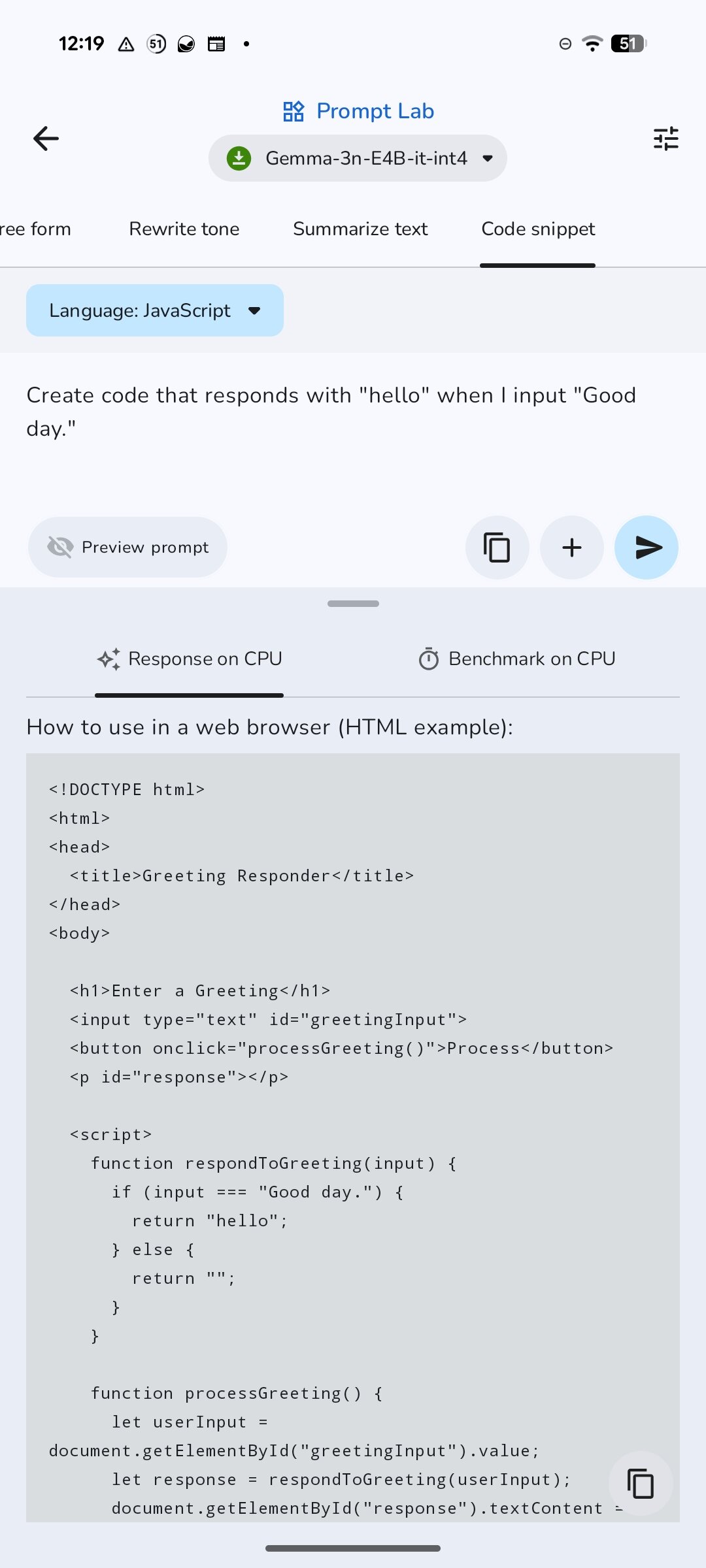
Task: Tap the Prompt Lab title icon
Action: [x=294, y=111]
